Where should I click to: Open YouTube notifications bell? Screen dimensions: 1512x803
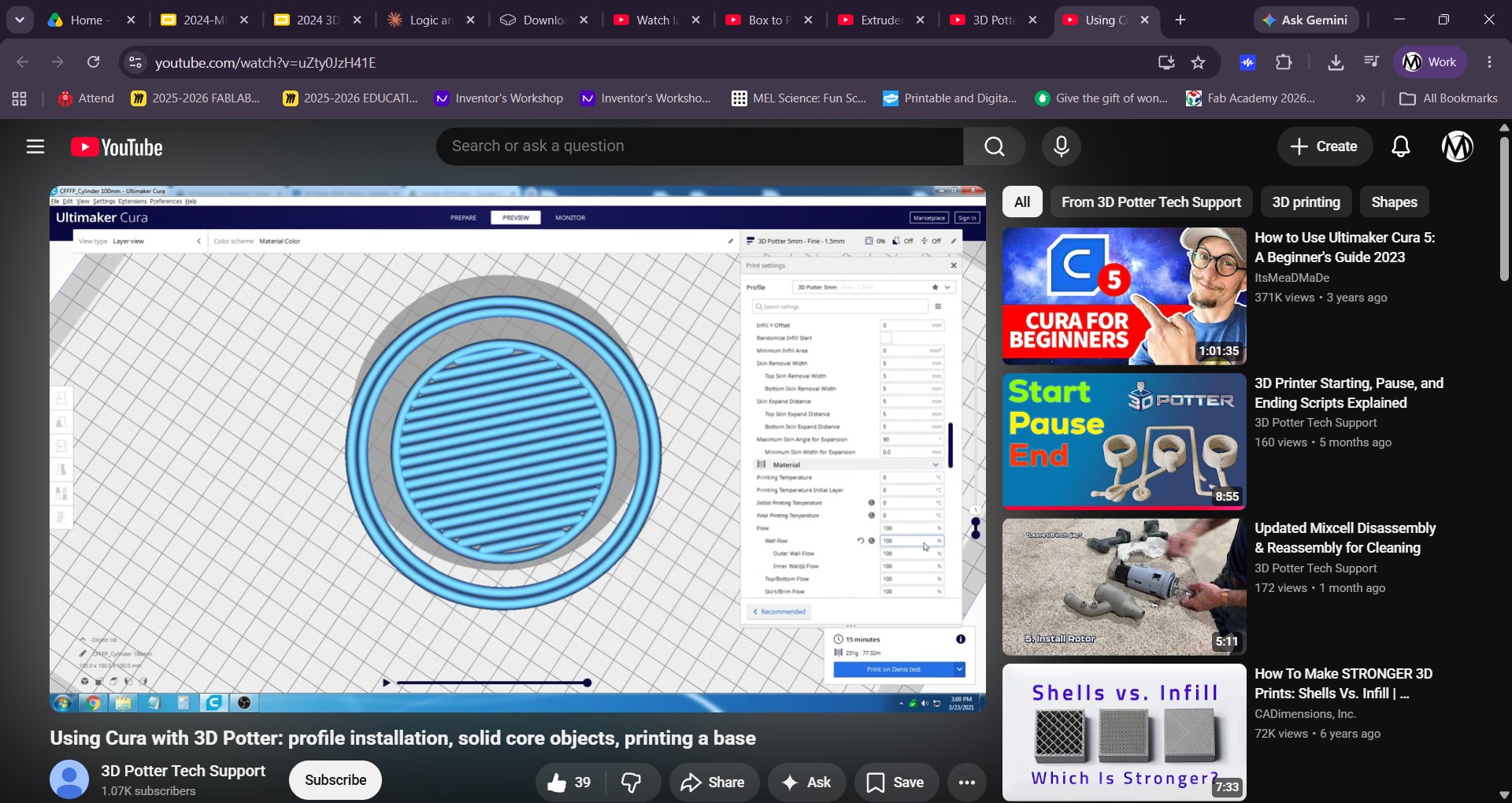click(1401, 146)
